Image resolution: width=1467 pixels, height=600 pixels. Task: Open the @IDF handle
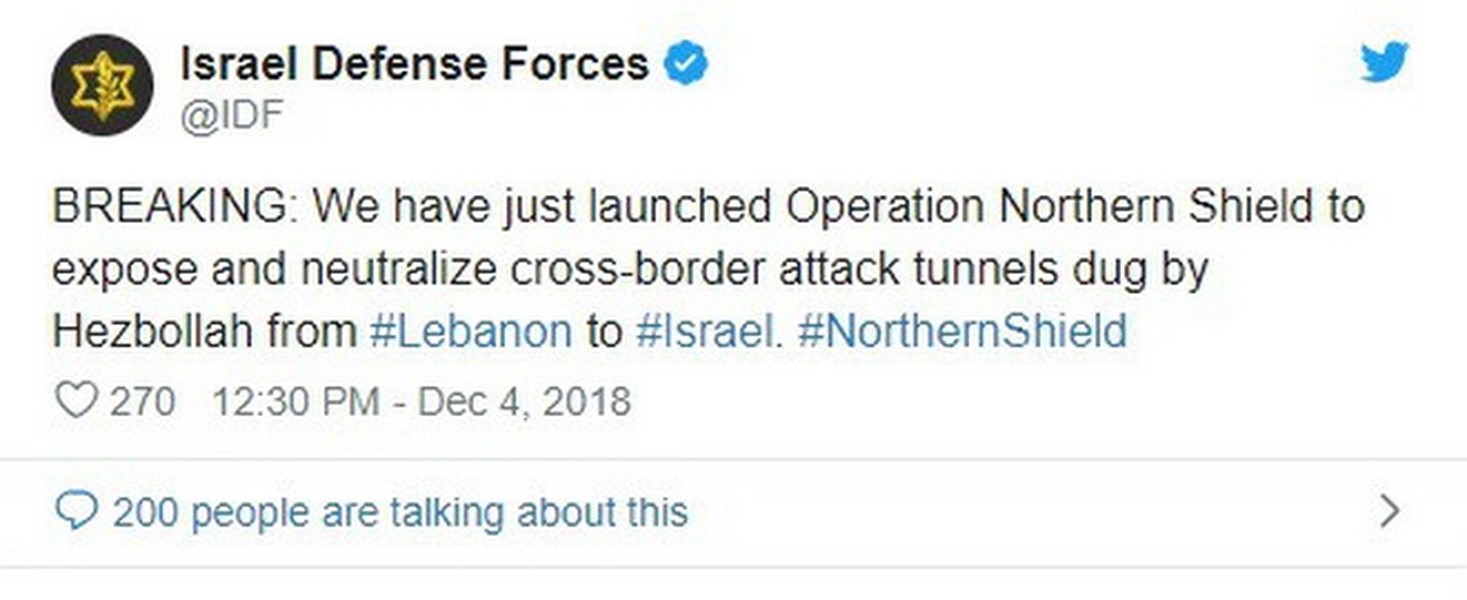point(231,116)
